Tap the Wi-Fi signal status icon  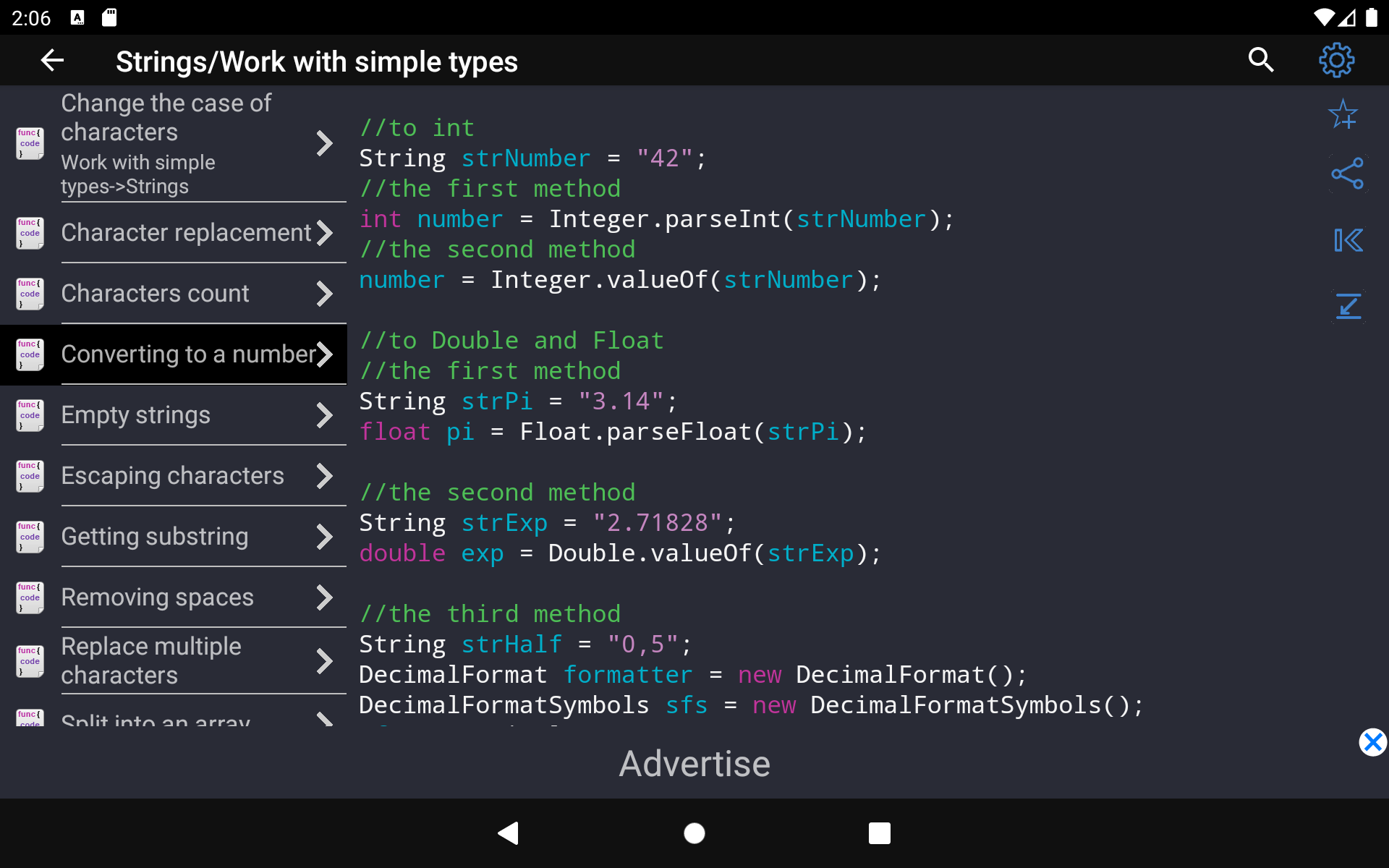point(1324,17)
